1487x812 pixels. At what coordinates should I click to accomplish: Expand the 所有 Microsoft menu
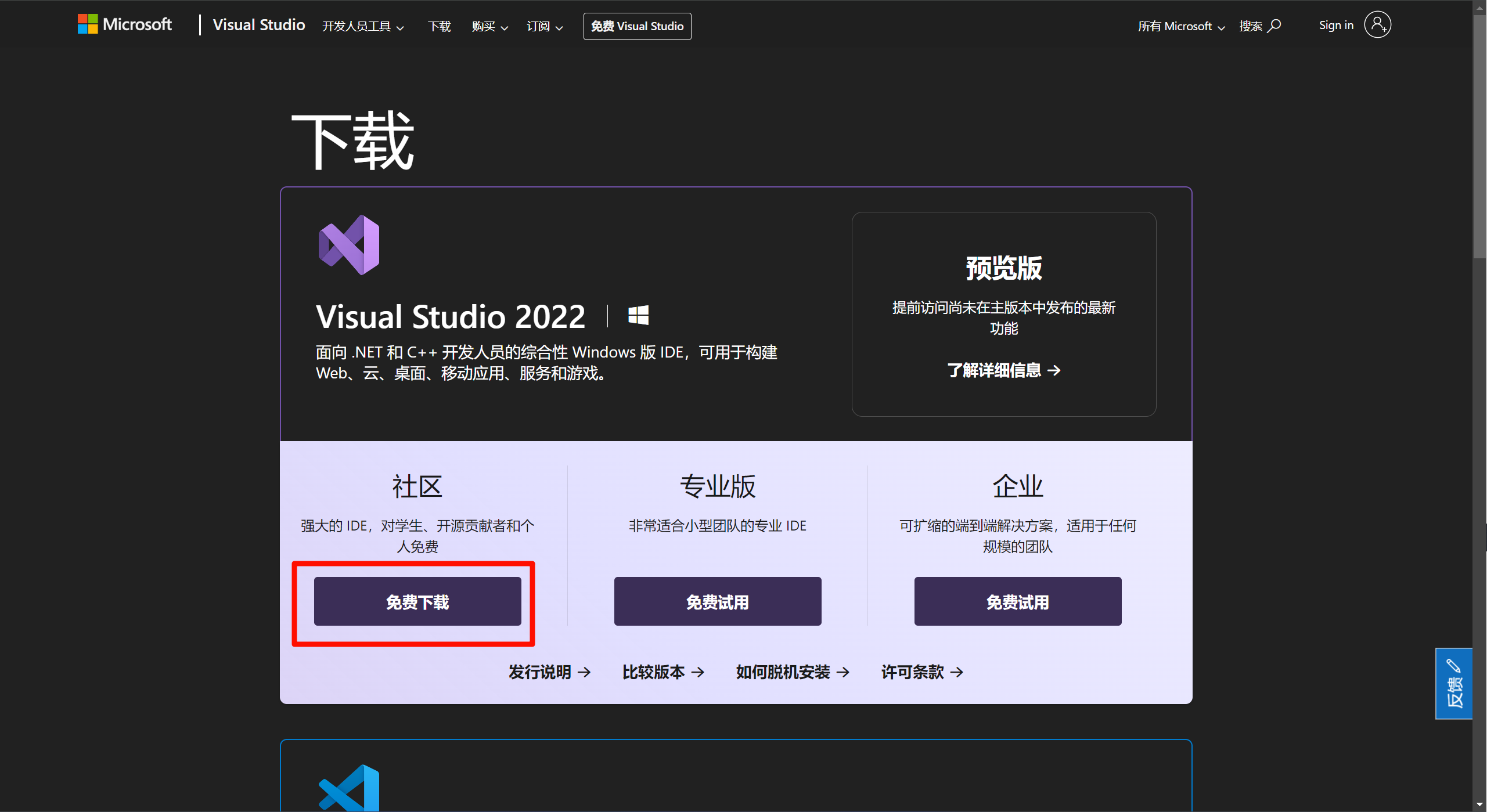click(1181, 26)
